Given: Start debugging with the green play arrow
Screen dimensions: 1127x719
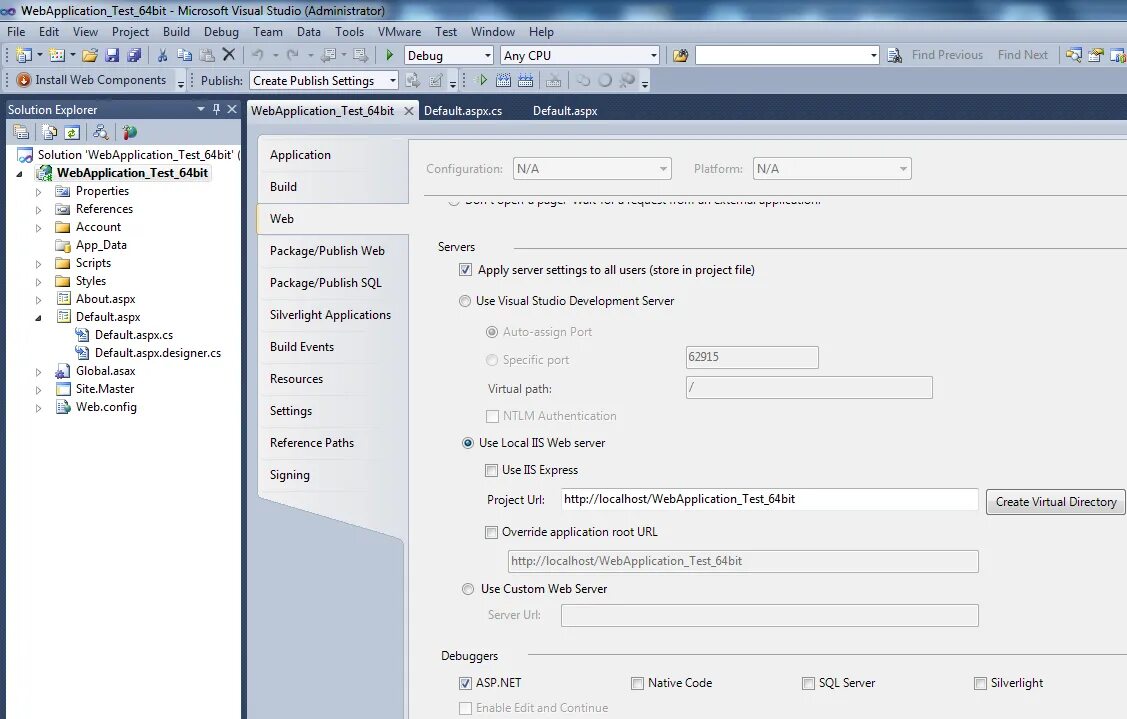Looking at the screenshot, I should pos(390,55).
